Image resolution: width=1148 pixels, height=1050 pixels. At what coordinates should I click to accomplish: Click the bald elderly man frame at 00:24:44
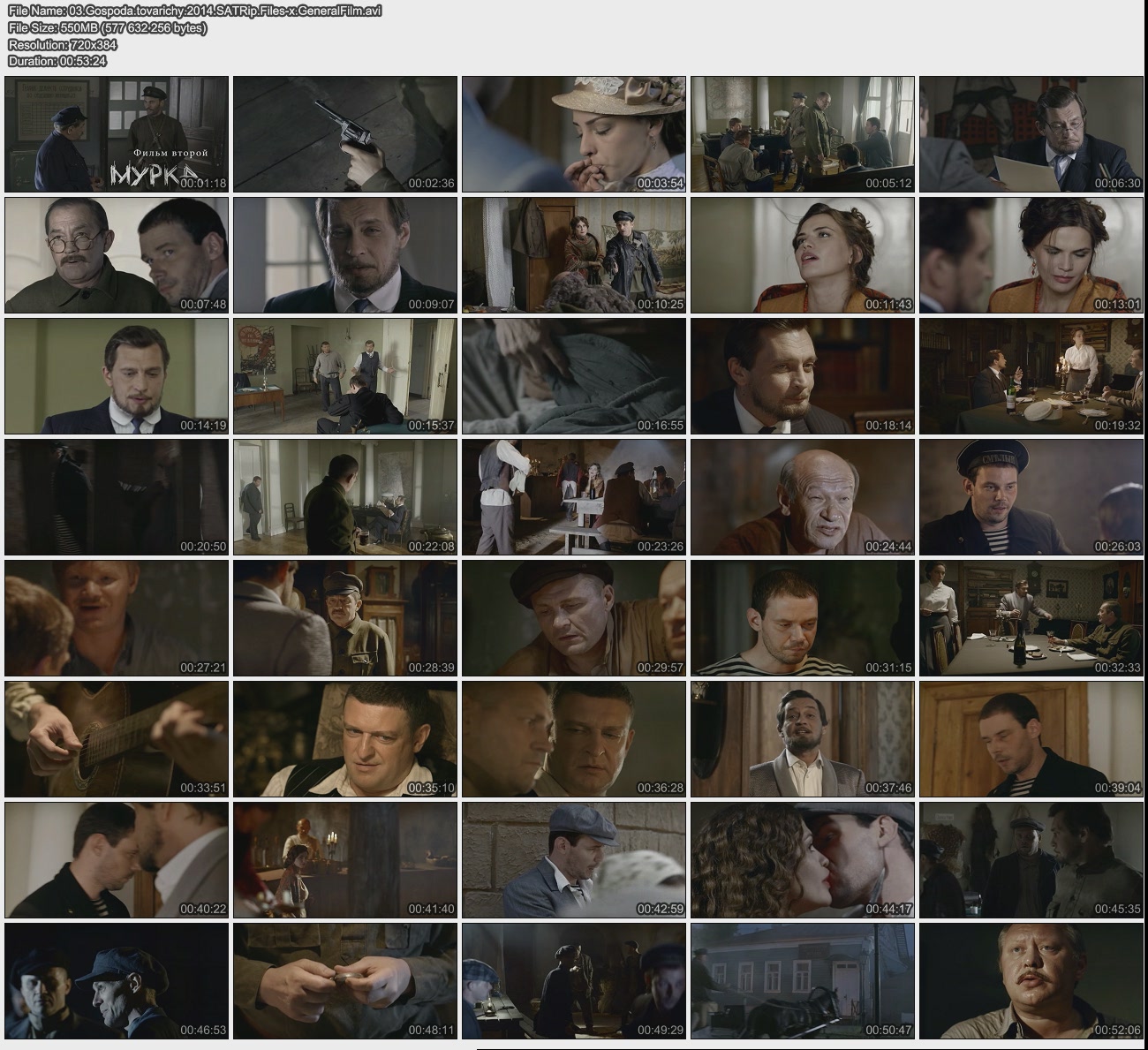803,497
